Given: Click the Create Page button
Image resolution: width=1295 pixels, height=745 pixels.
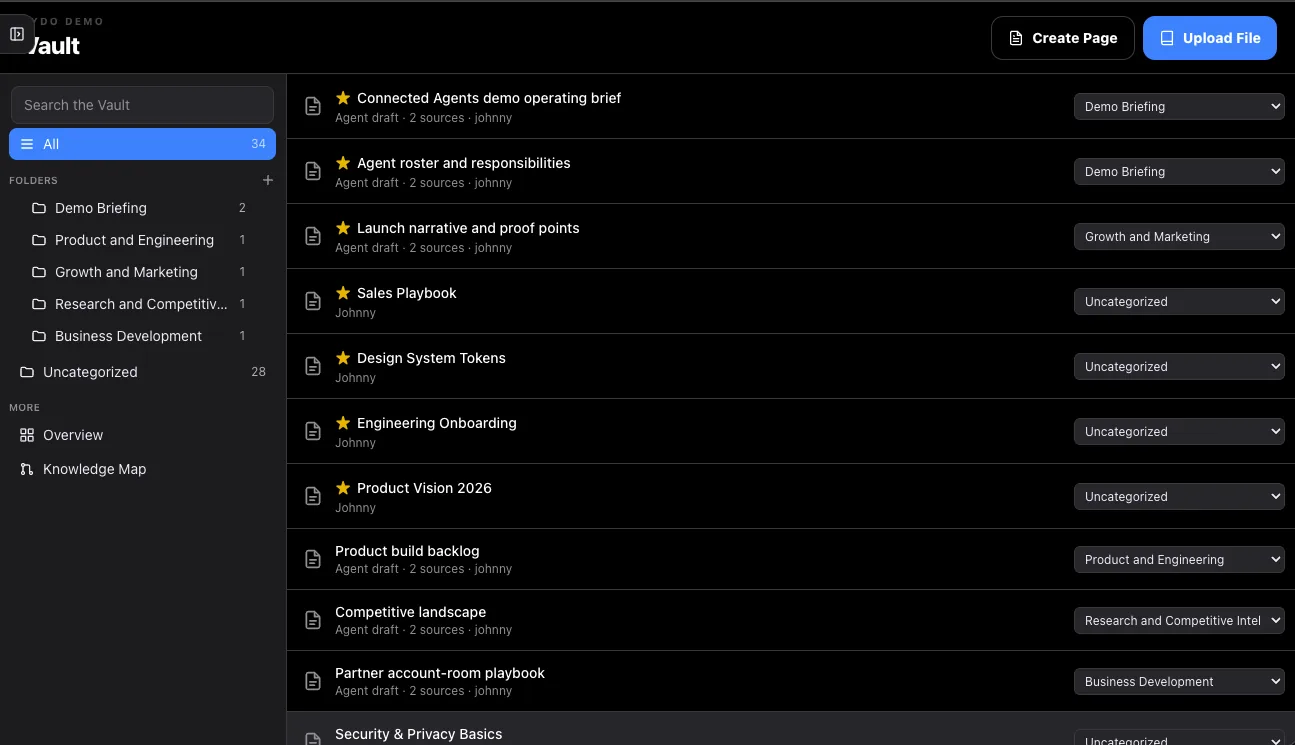Looking at the screenshot, I should click(x=1063, y=38).
